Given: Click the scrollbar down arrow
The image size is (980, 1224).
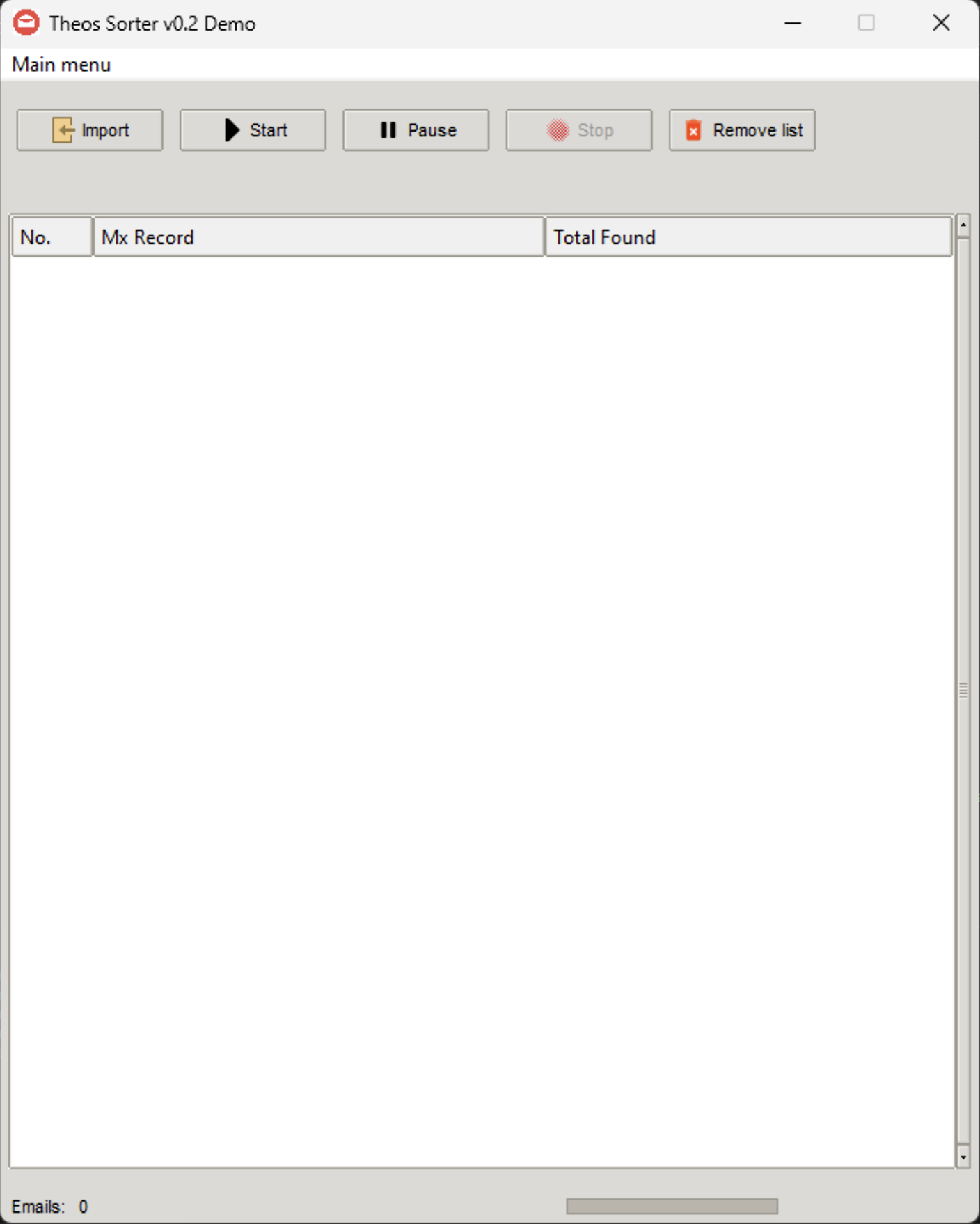Looking at the screenshot, I should 963,1157.
